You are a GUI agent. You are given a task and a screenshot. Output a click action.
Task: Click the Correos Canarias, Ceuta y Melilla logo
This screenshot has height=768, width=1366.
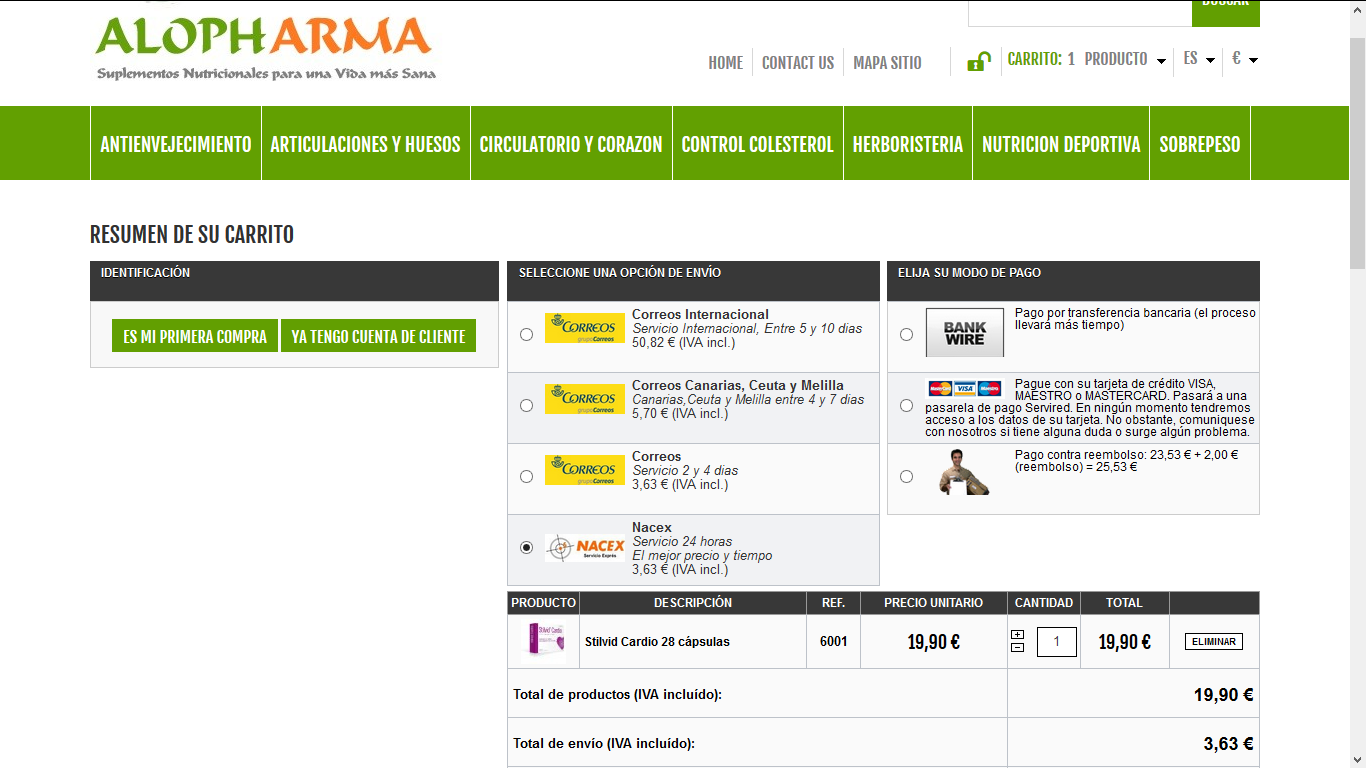pyautogui.click(x=585, y=399)
